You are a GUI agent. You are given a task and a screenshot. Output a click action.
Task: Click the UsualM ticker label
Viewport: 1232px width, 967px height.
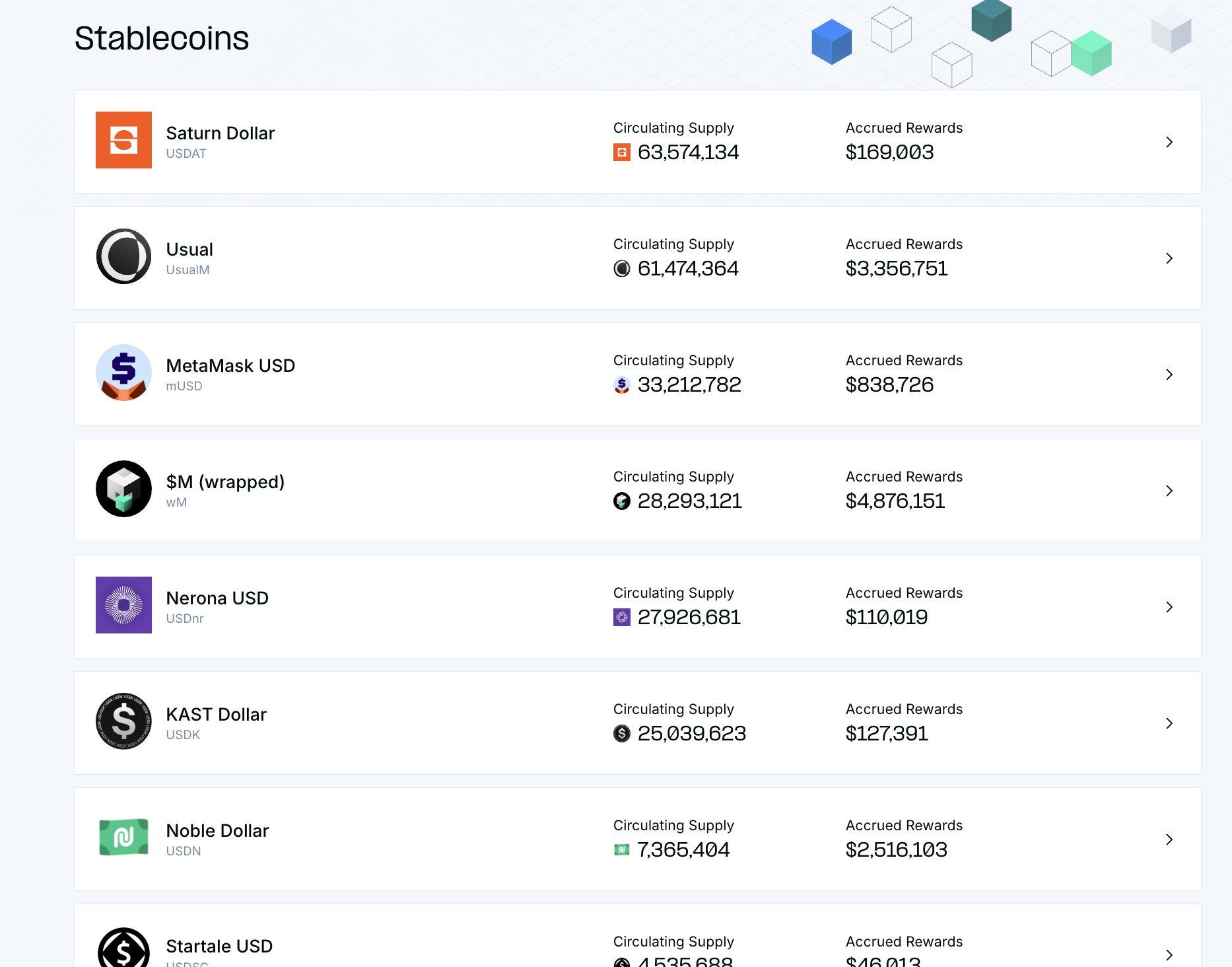188,270
